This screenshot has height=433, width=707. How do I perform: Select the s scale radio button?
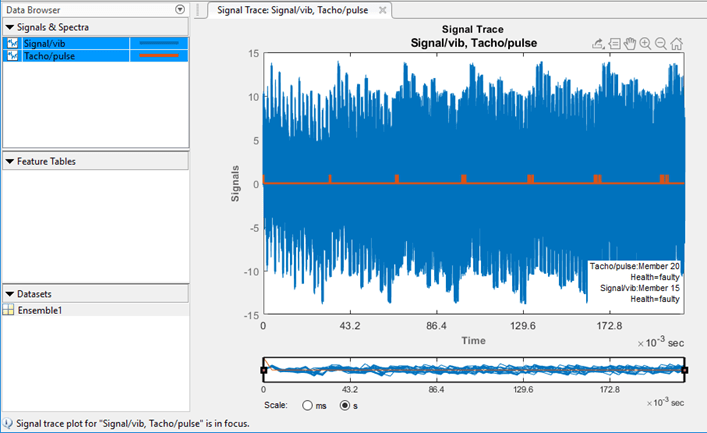click(345, 405)
